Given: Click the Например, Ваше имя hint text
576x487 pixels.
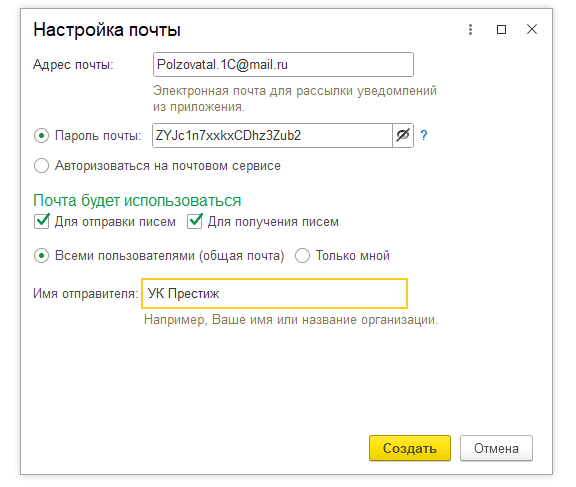Looking at the screenshot, I should tap(291, 320).
